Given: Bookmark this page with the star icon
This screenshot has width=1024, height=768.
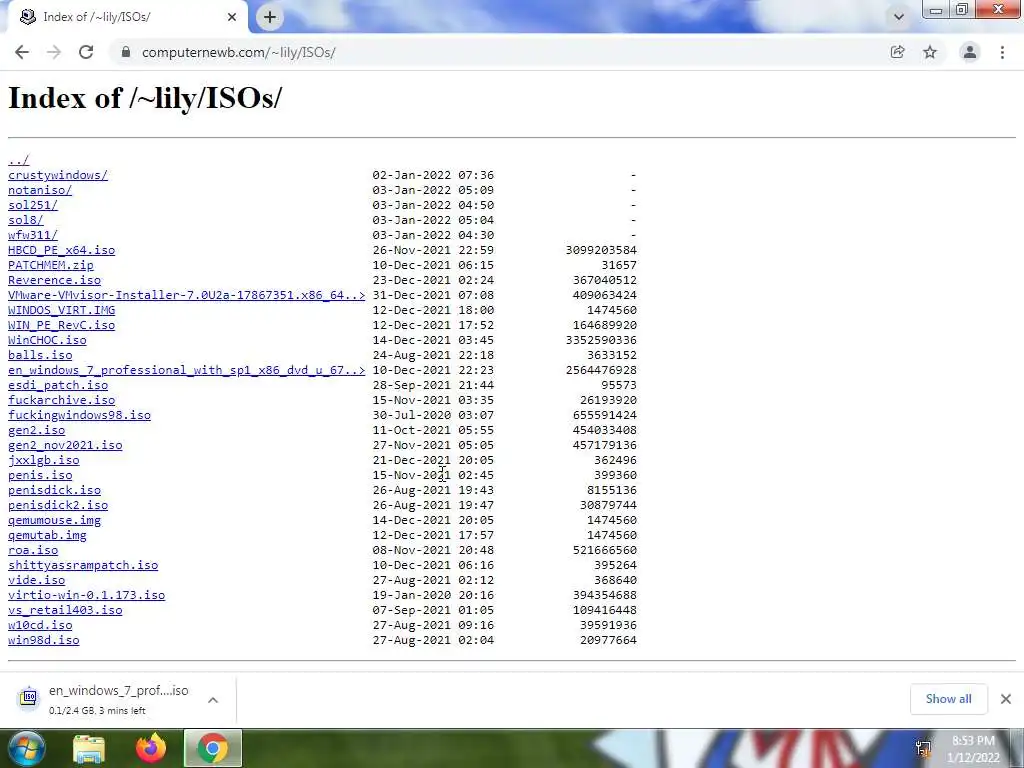Looking at the screenshot, I should coord(930,52).
